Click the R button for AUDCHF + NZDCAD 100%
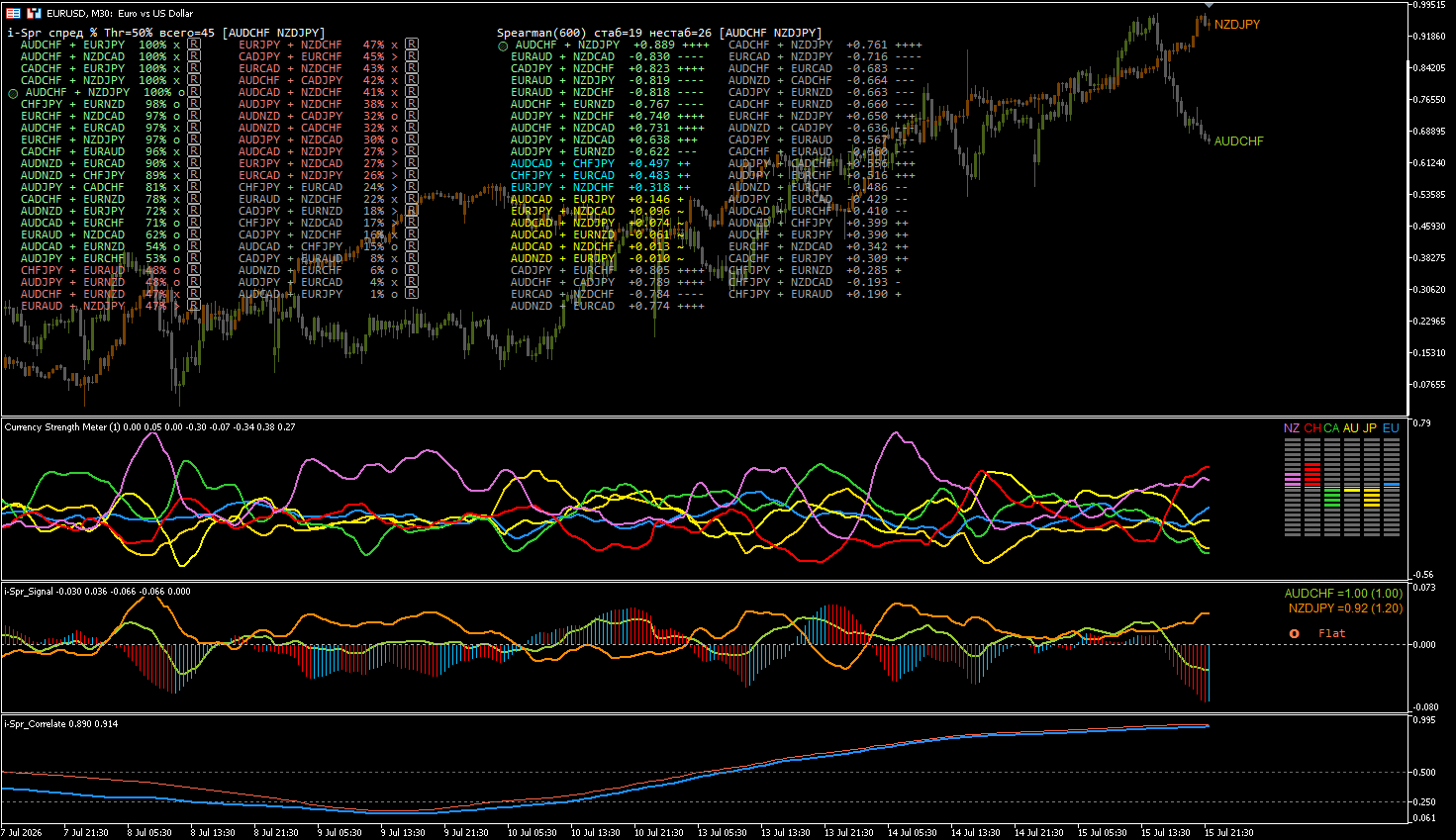 pyautogui.click(x=194, y=56)
